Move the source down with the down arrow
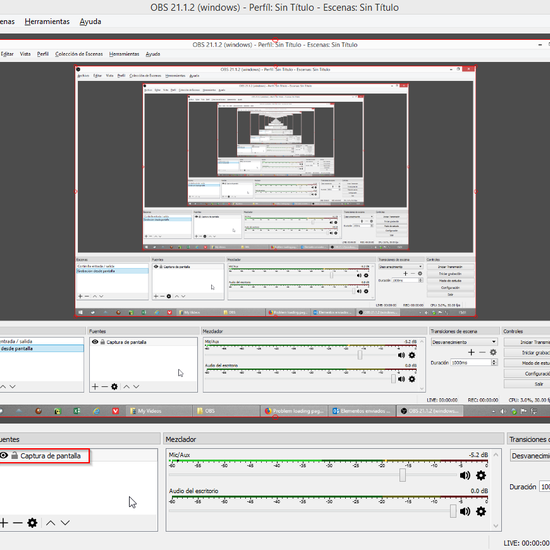 coord(65,523)
